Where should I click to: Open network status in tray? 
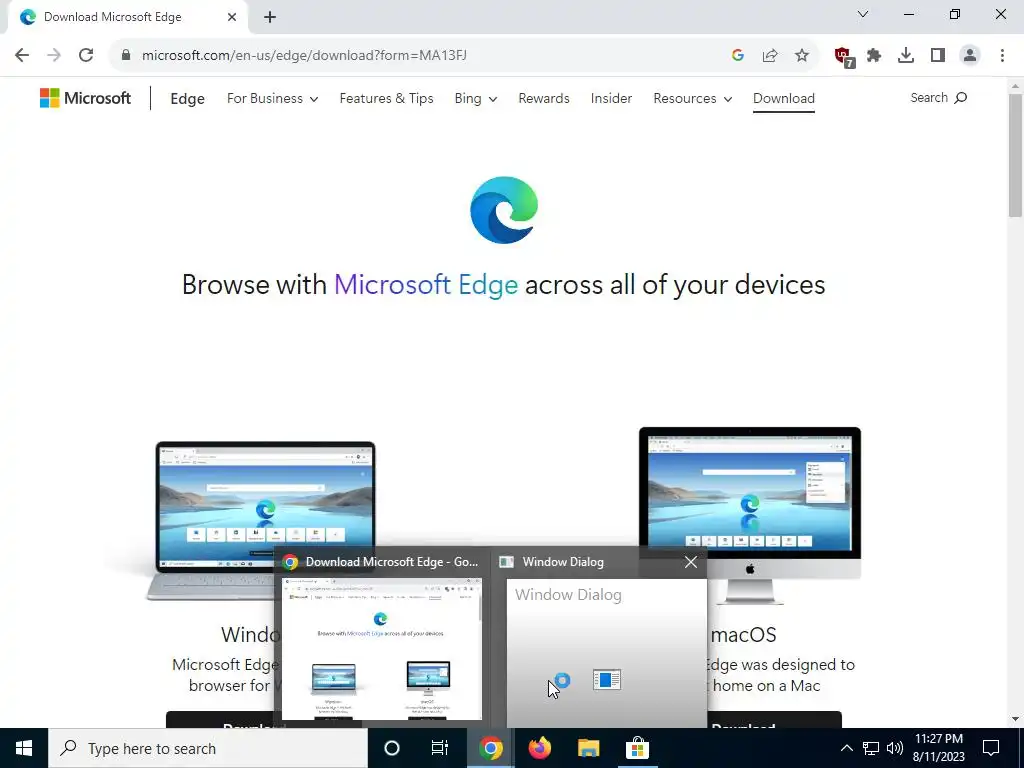pyautogui.click(x=871, y=748)
